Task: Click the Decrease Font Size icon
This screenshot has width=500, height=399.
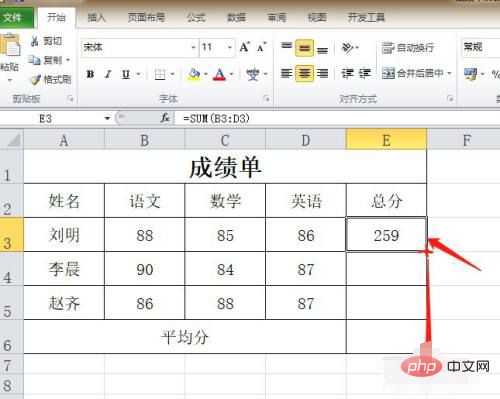Action: (261, 47)
